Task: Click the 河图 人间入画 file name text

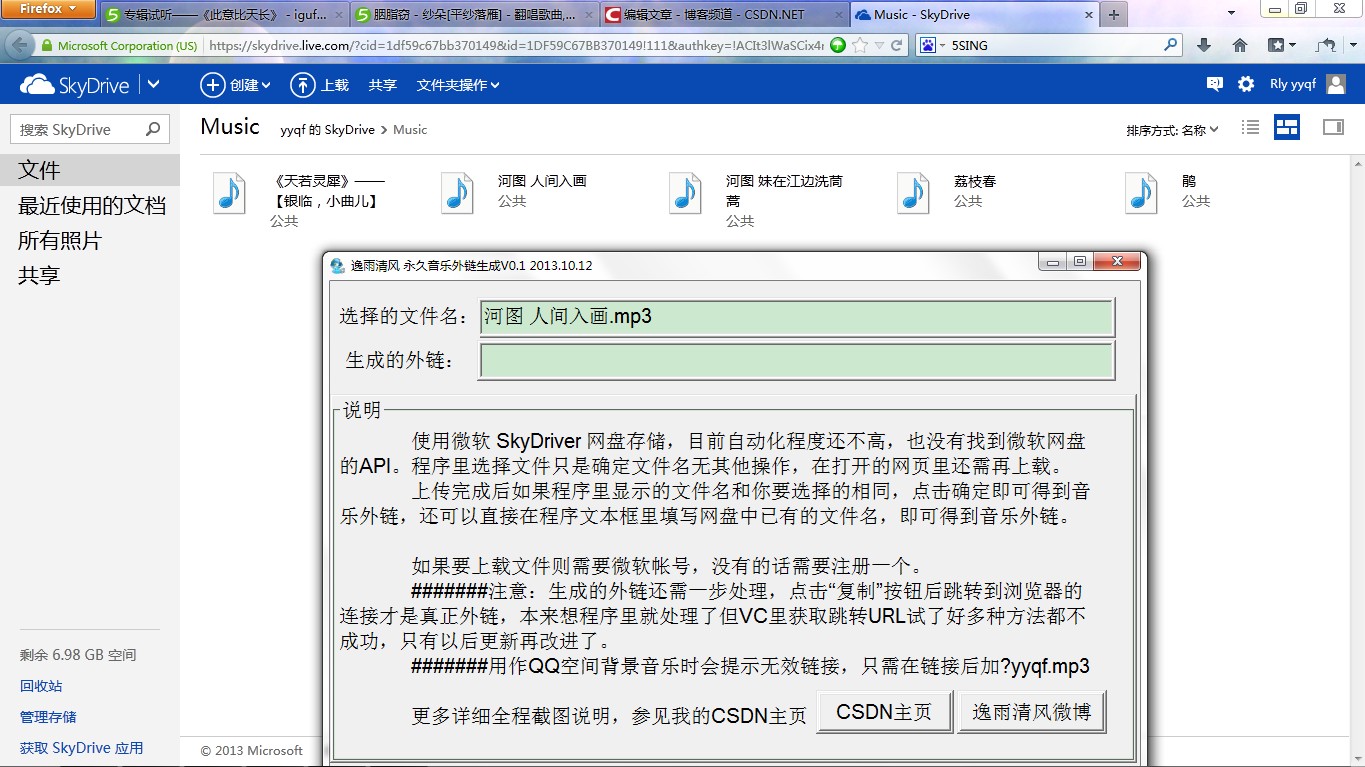Action: (x=542, y=181)
